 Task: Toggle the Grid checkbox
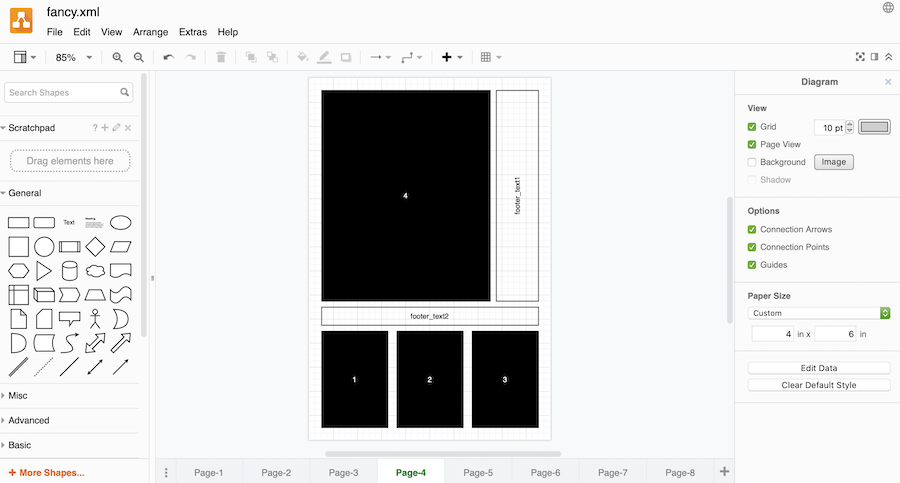(752, 127)
